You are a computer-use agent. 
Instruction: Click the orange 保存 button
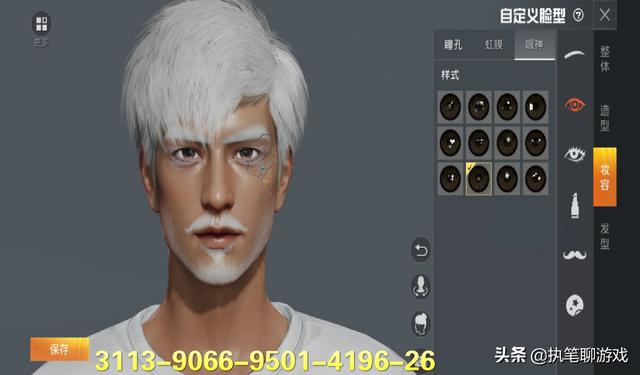pyautogui.click(x=60, y=349)
